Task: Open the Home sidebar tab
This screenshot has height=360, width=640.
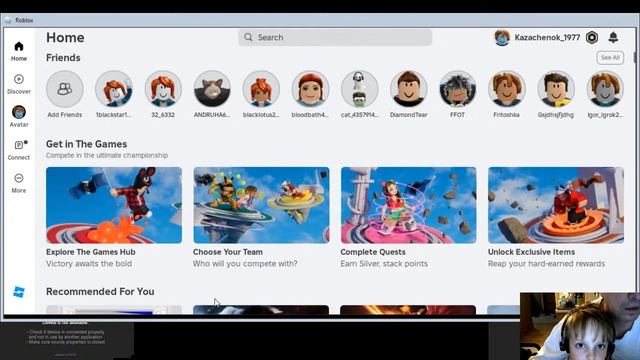Action: click(19, 51)
